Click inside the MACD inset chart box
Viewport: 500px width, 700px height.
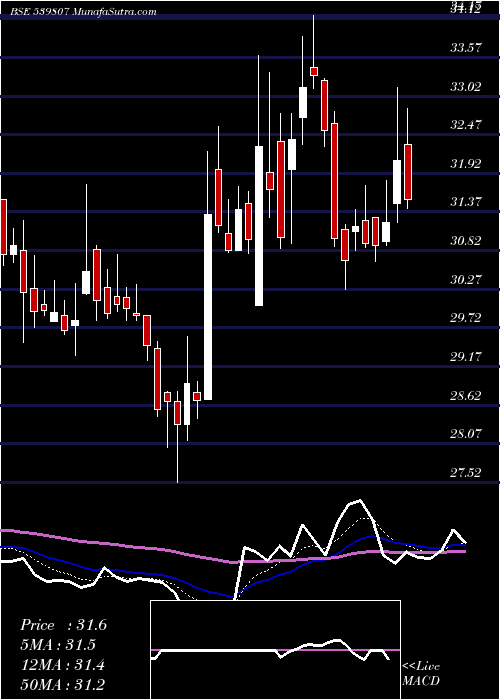275,650
